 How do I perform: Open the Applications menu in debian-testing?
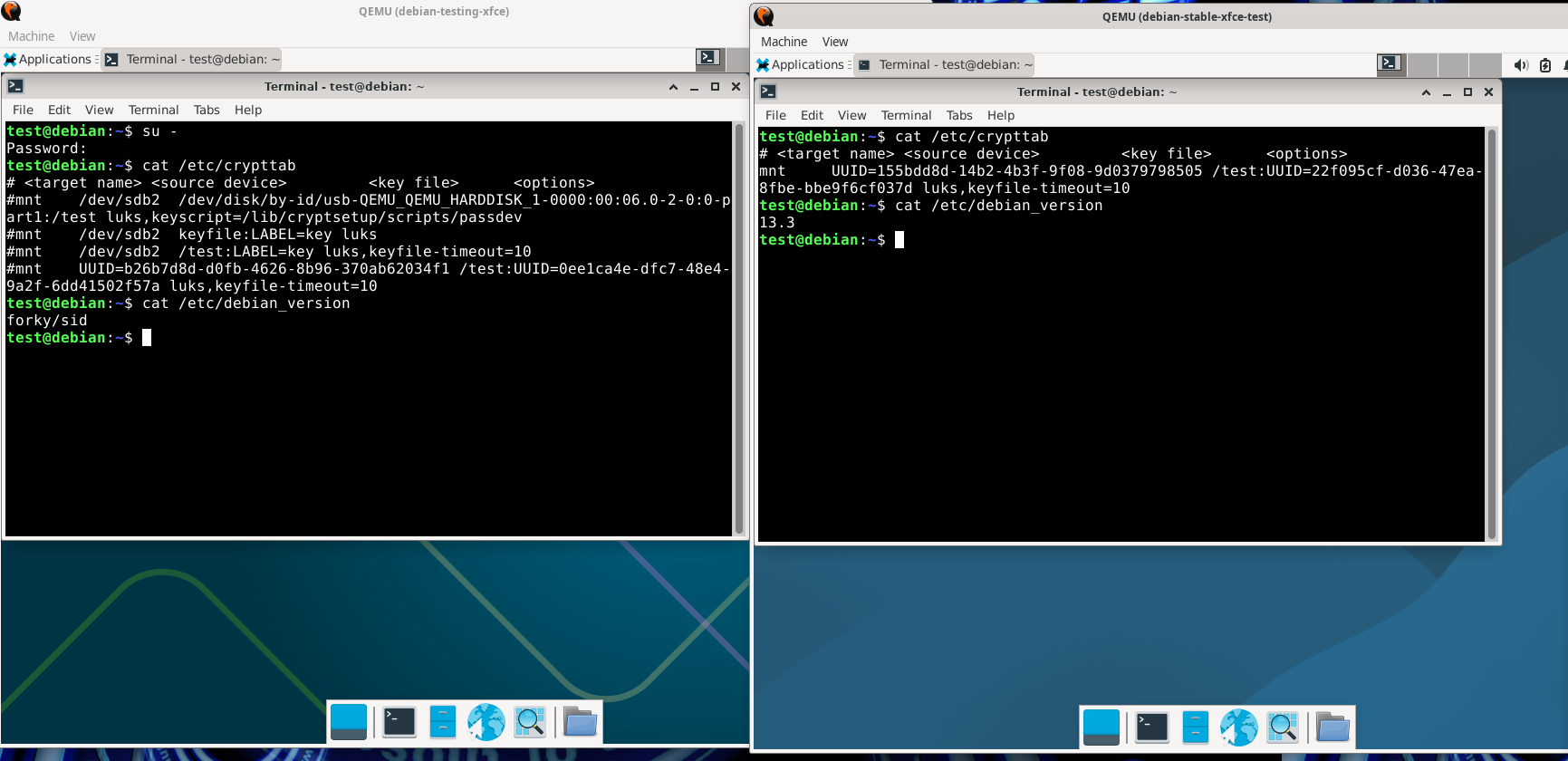(x=49, y=60)
